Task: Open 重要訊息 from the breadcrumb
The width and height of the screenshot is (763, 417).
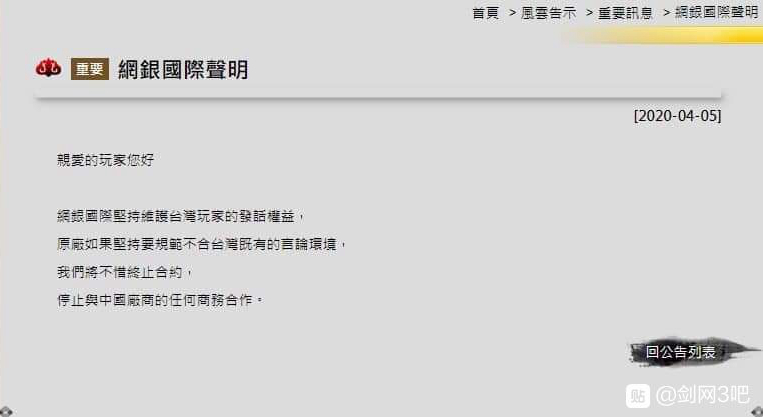Action: click(625, 13)
